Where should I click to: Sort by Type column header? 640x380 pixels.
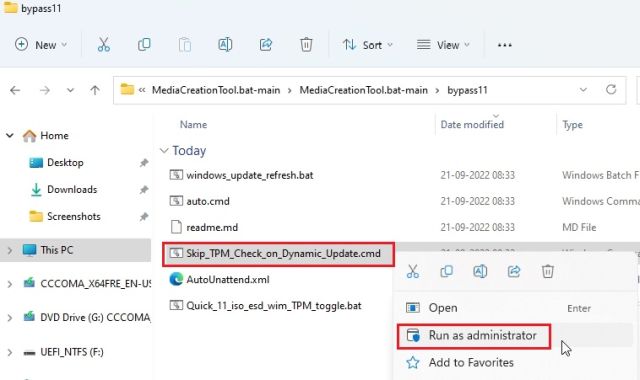tap(572, 124)
